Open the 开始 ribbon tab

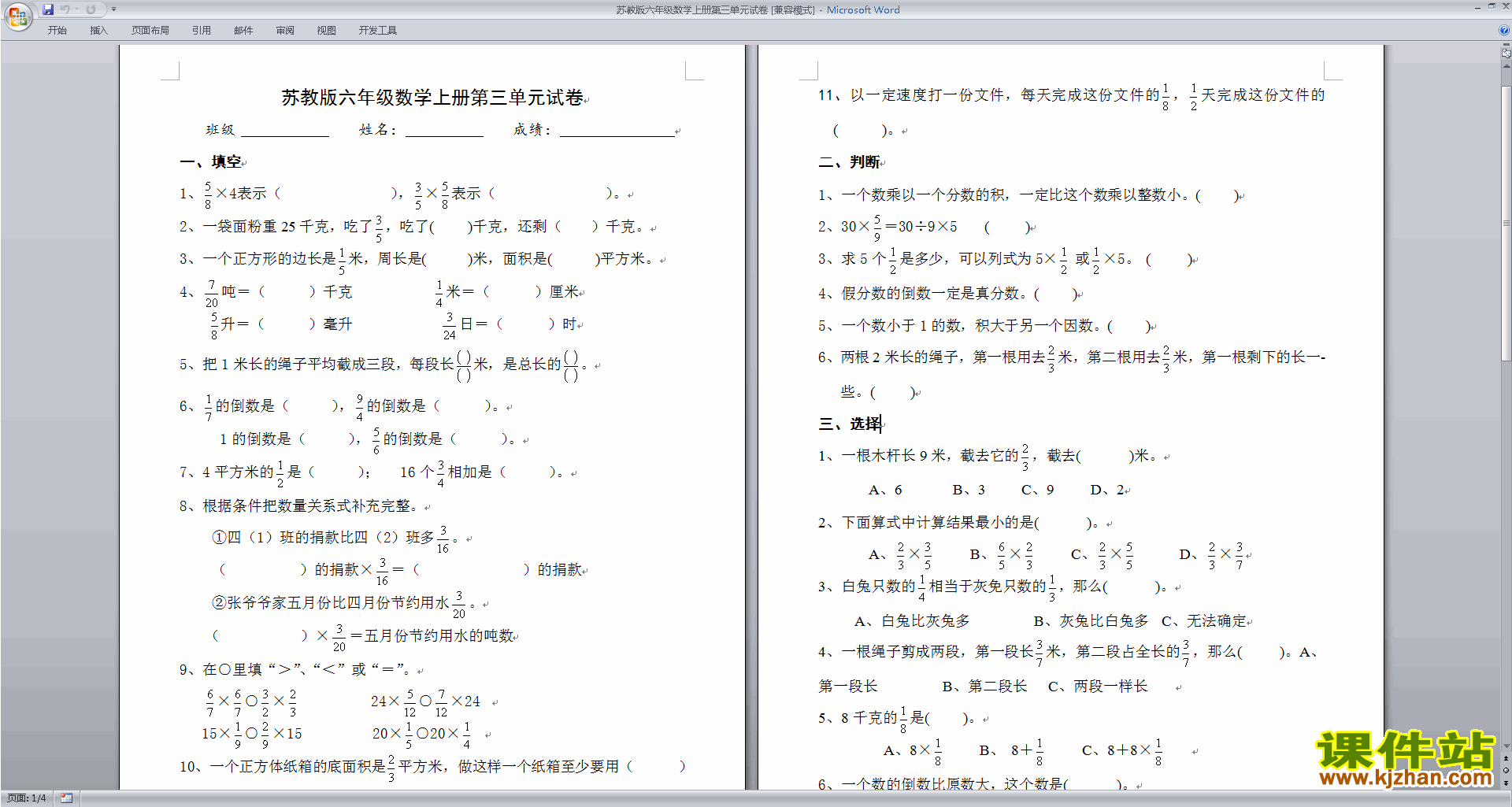coord(57,31)
